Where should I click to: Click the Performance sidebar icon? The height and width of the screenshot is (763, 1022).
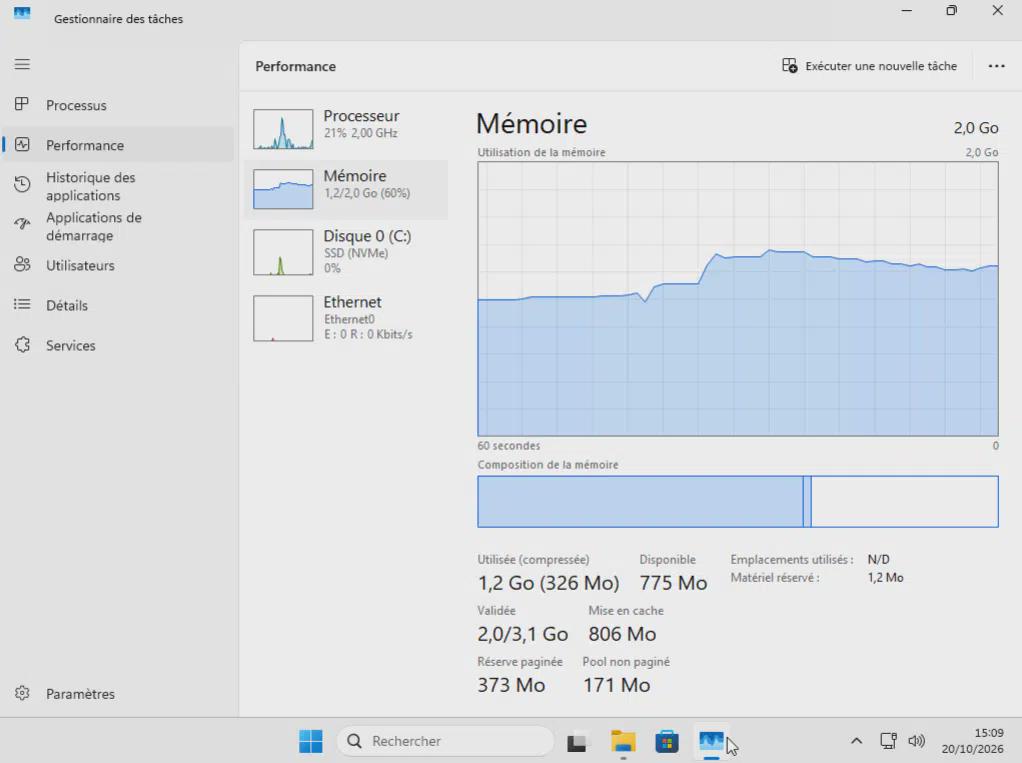(22, 145)
